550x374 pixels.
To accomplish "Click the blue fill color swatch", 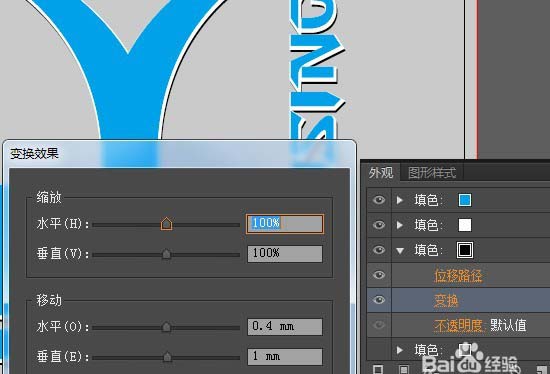I will click(x=465, y=200).
